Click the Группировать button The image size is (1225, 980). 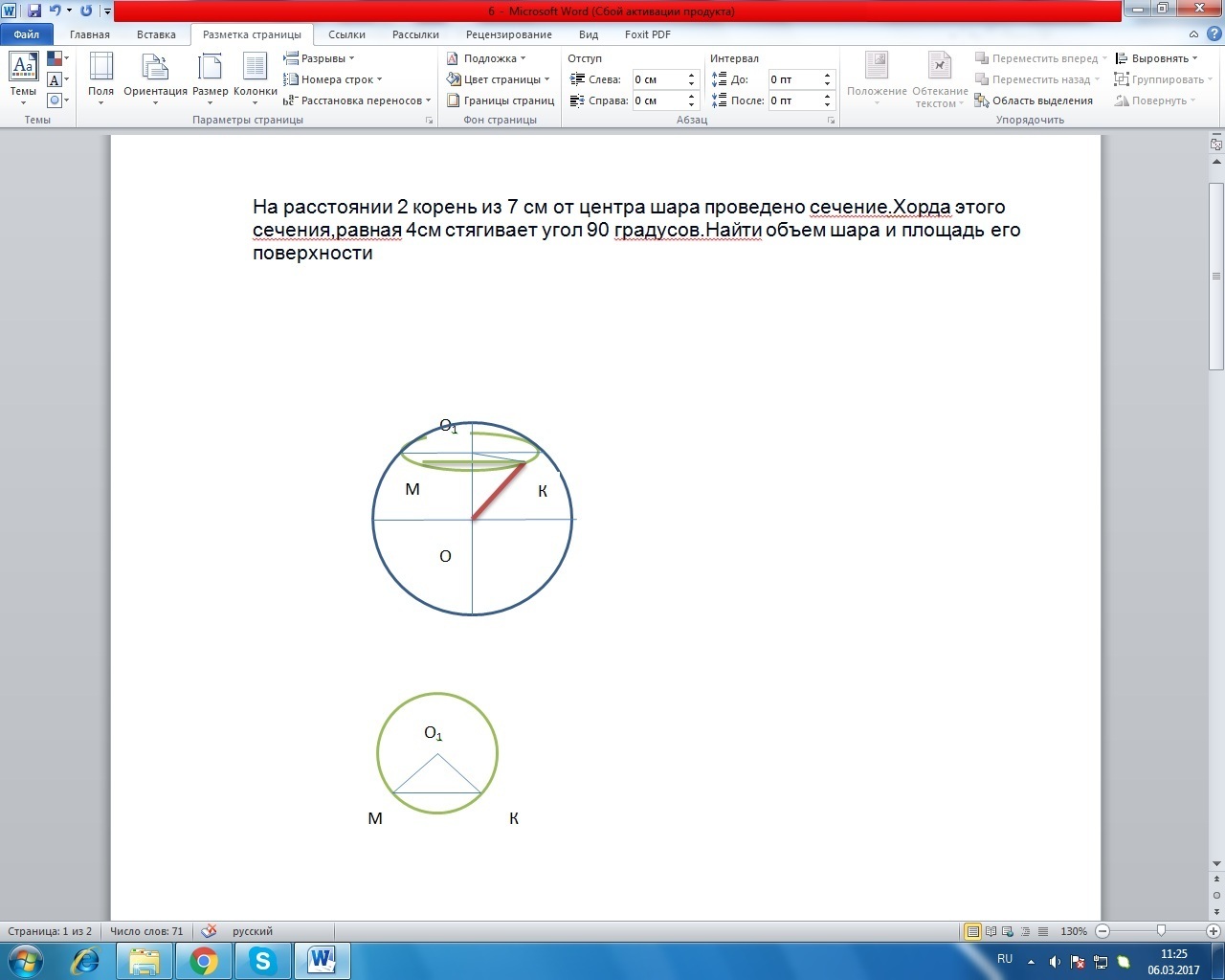[1162, 79]
